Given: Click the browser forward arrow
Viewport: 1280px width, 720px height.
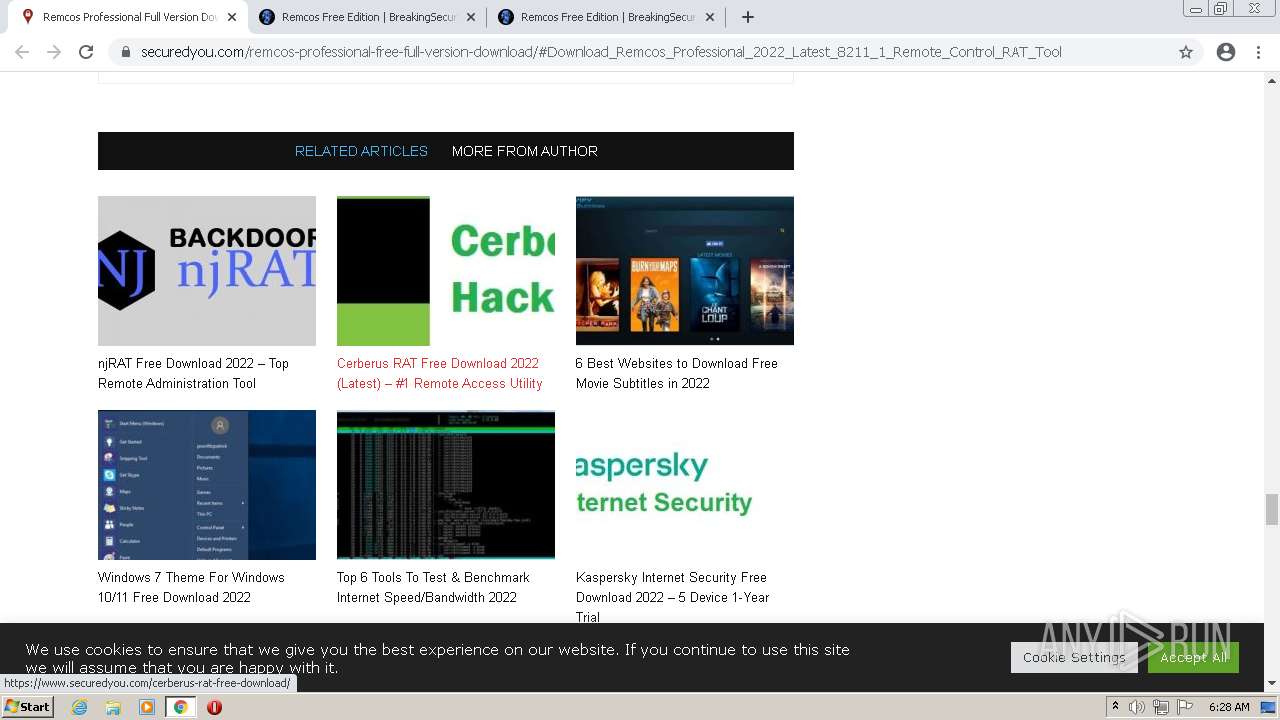Looking at the screenshot, I should pos(54,52).
